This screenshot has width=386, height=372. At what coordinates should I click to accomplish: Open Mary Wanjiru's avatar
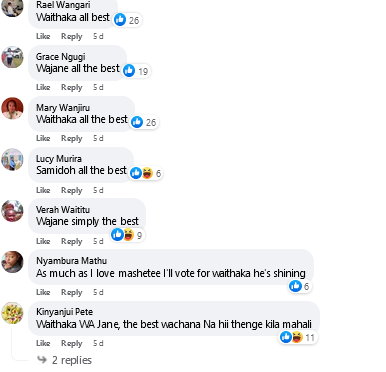click(x=12, y=108)
